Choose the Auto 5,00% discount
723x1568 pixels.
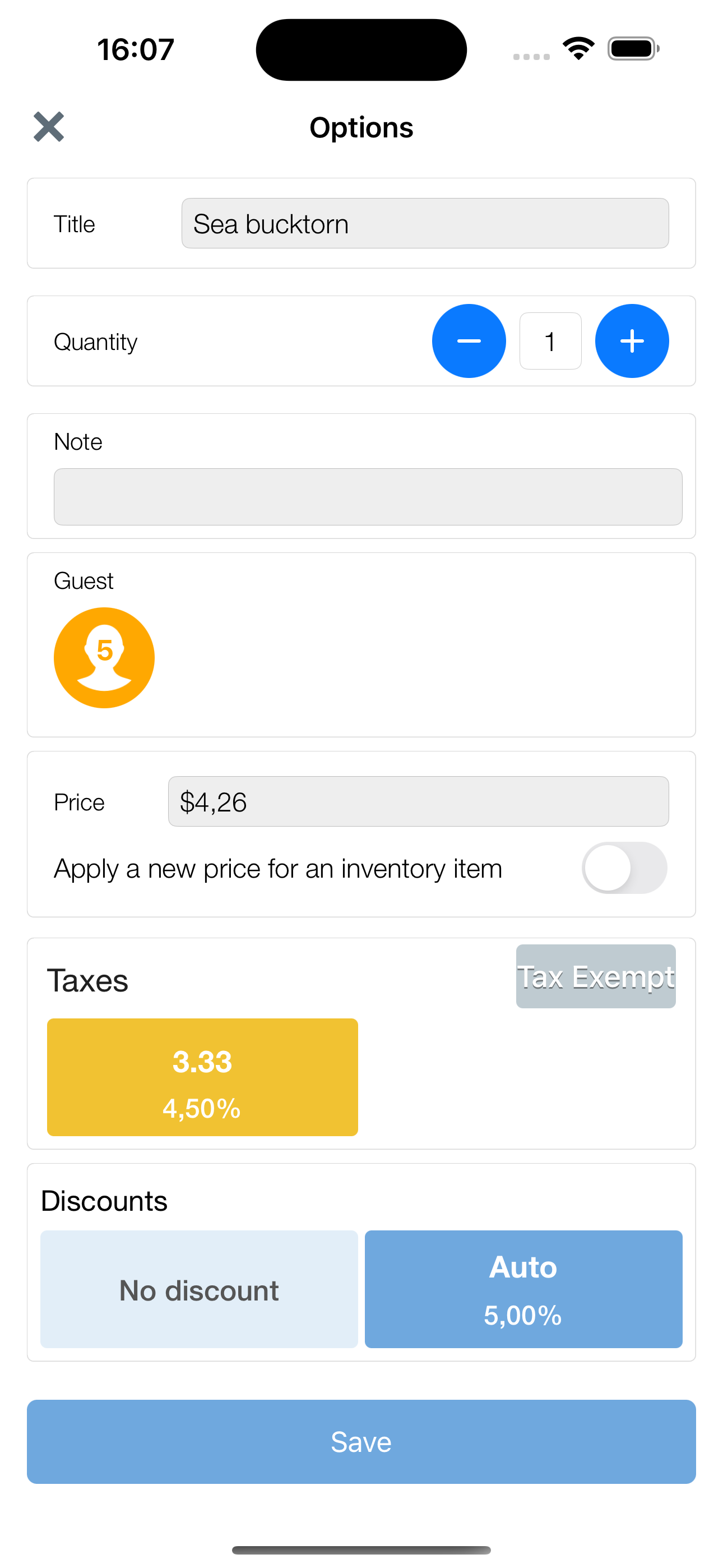[523, 1289]
